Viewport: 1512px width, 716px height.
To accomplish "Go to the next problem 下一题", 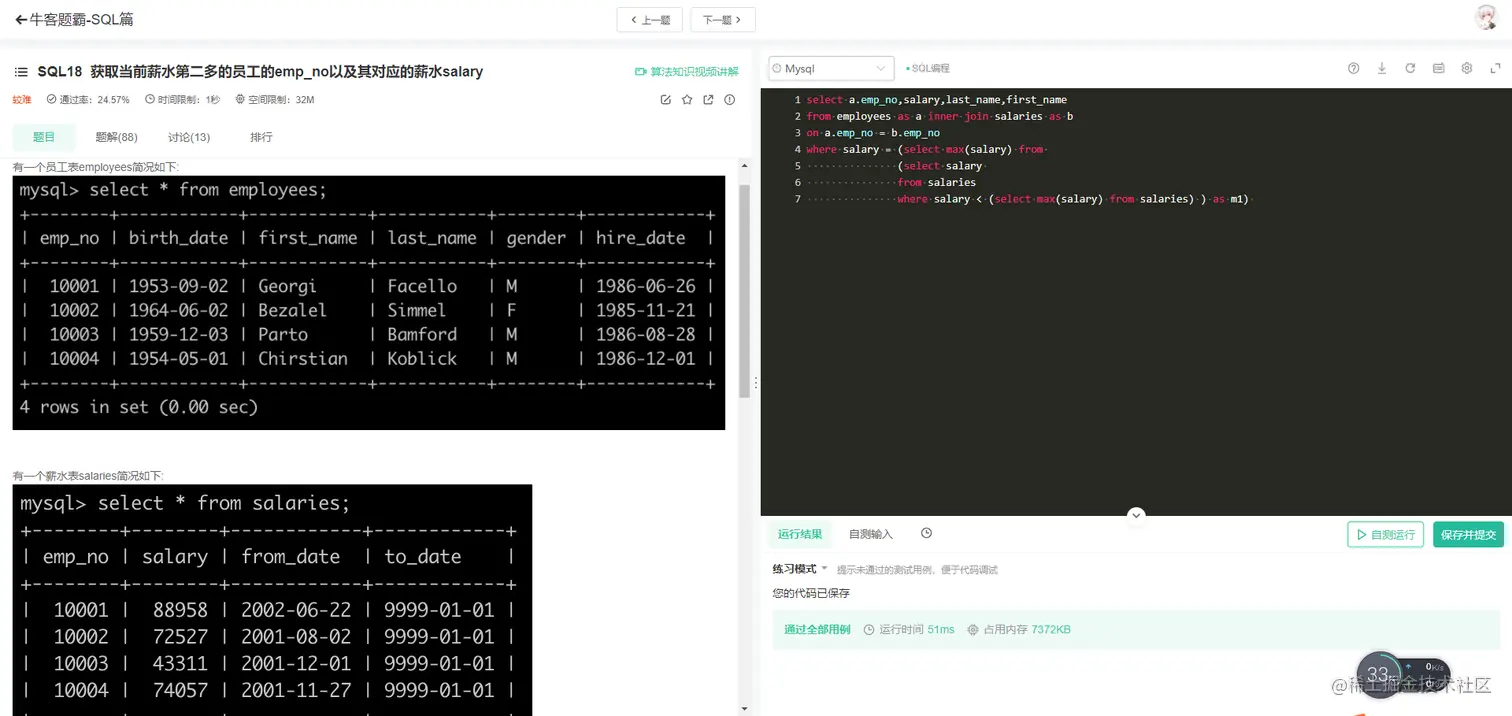I will pyautogui.click(x=722, y=19).
